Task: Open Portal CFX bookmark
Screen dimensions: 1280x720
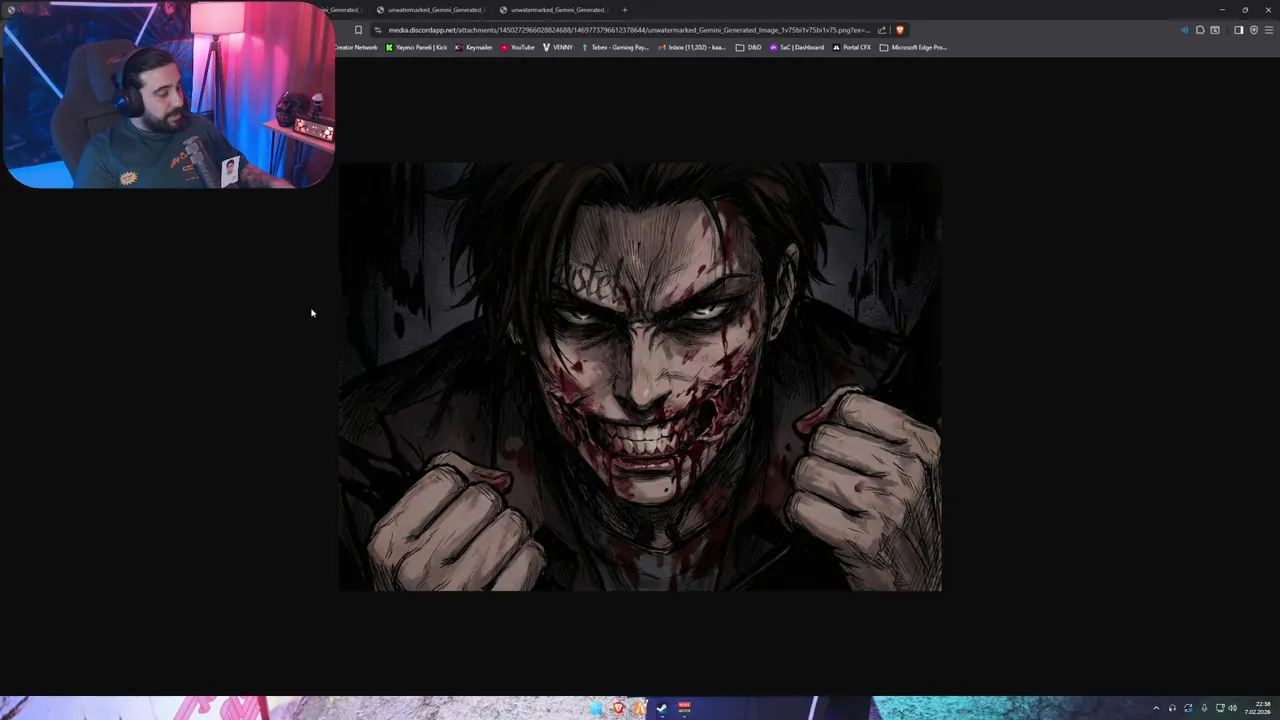Action: click(x=852, y=47)
